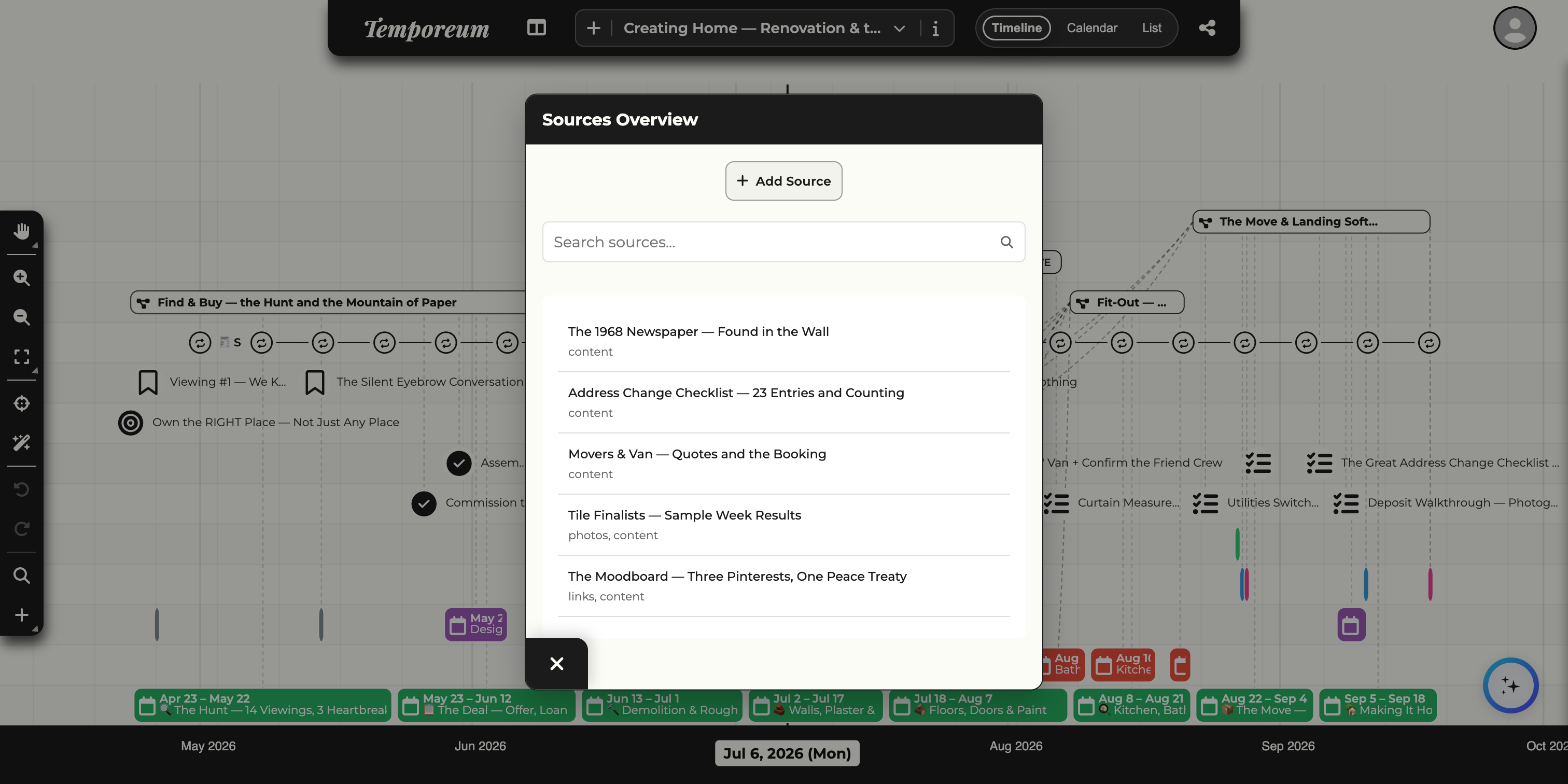Click the zoom out magnifier tool

click(22, 316)
